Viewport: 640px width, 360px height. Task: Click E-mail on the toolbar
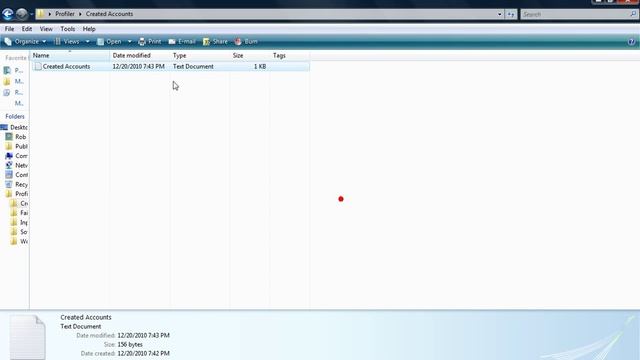pyautogui.click(x=182, y=42)
